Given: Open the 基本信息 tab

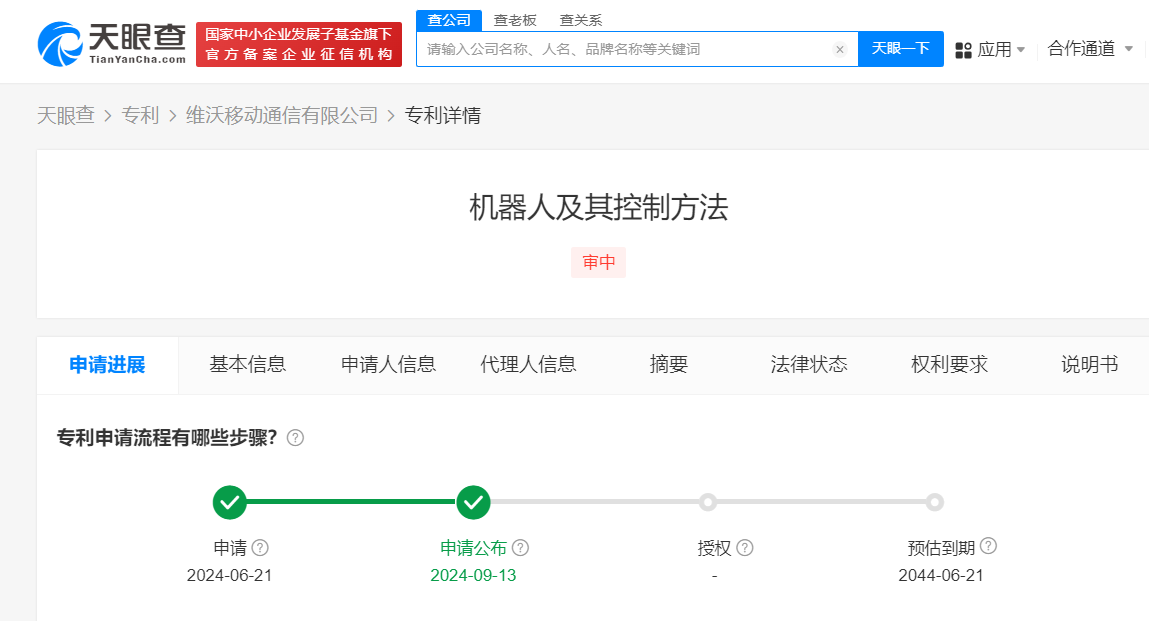Looking at the screenshot, I should [248, 365].
